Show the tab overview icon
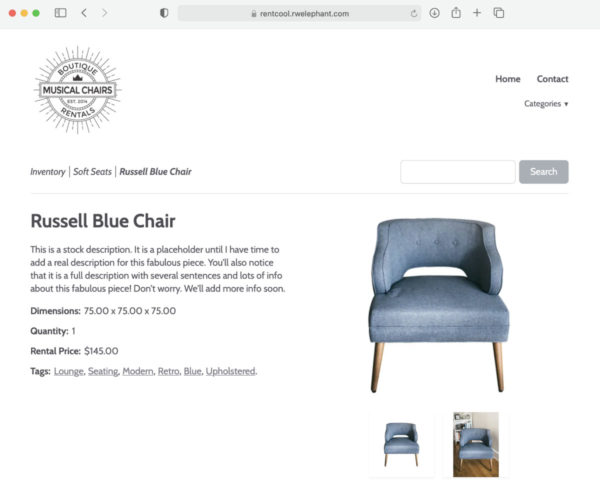Image resolution: width=600 pixels, height=487 pixels. click(x=499, y=13)
